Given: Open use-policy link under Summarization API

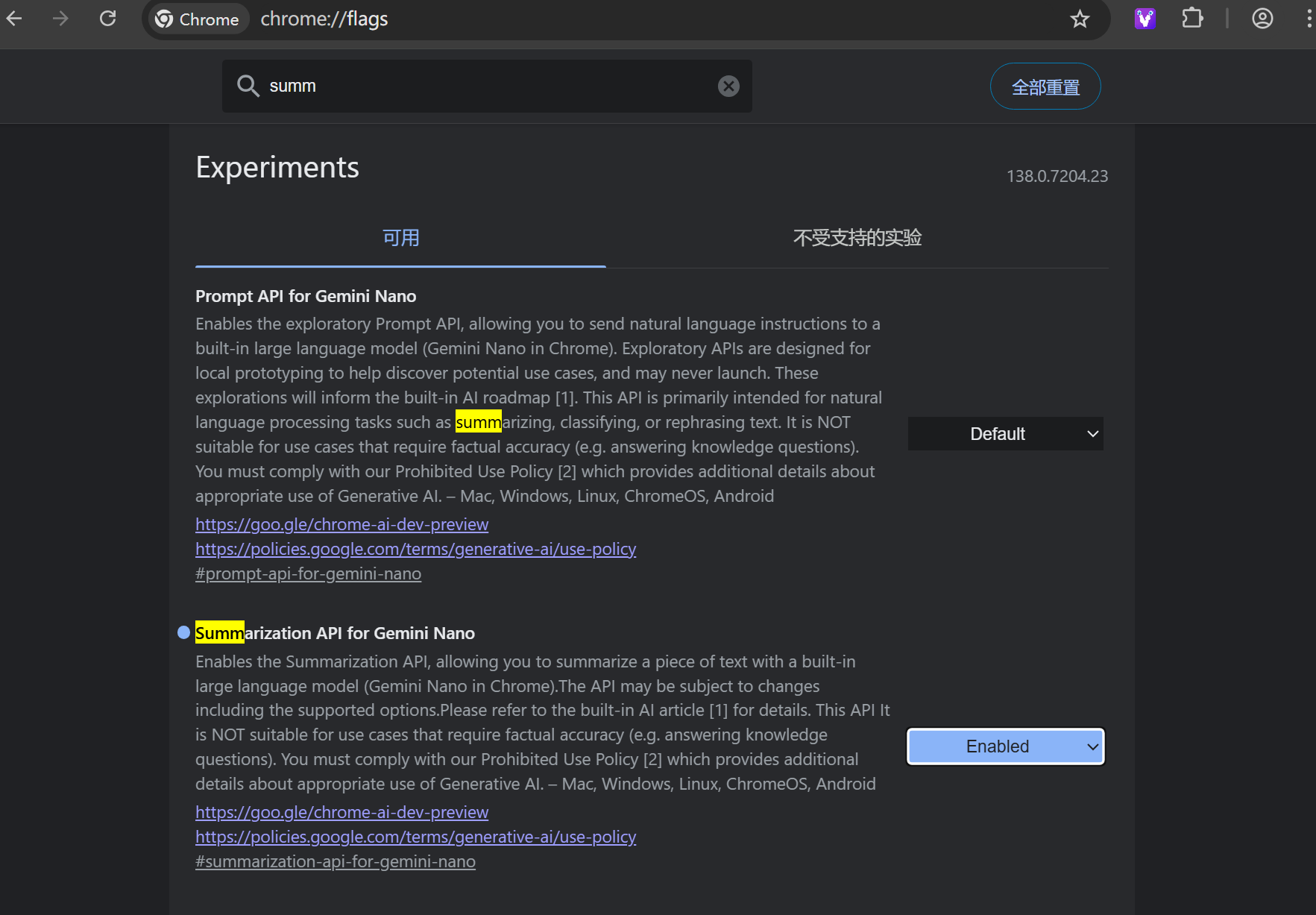Looking at the screenshot, I should [415, 837].
